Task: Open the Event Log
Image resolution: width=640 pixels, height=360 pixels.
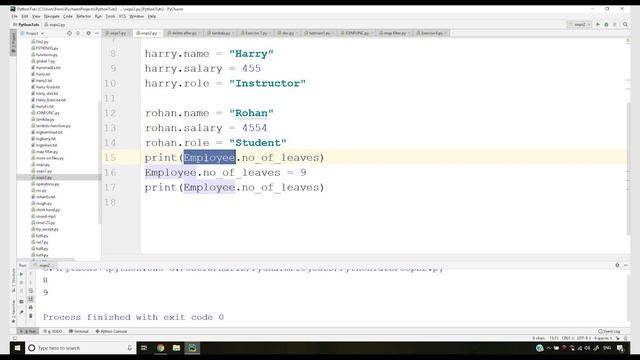Action: 609,331
